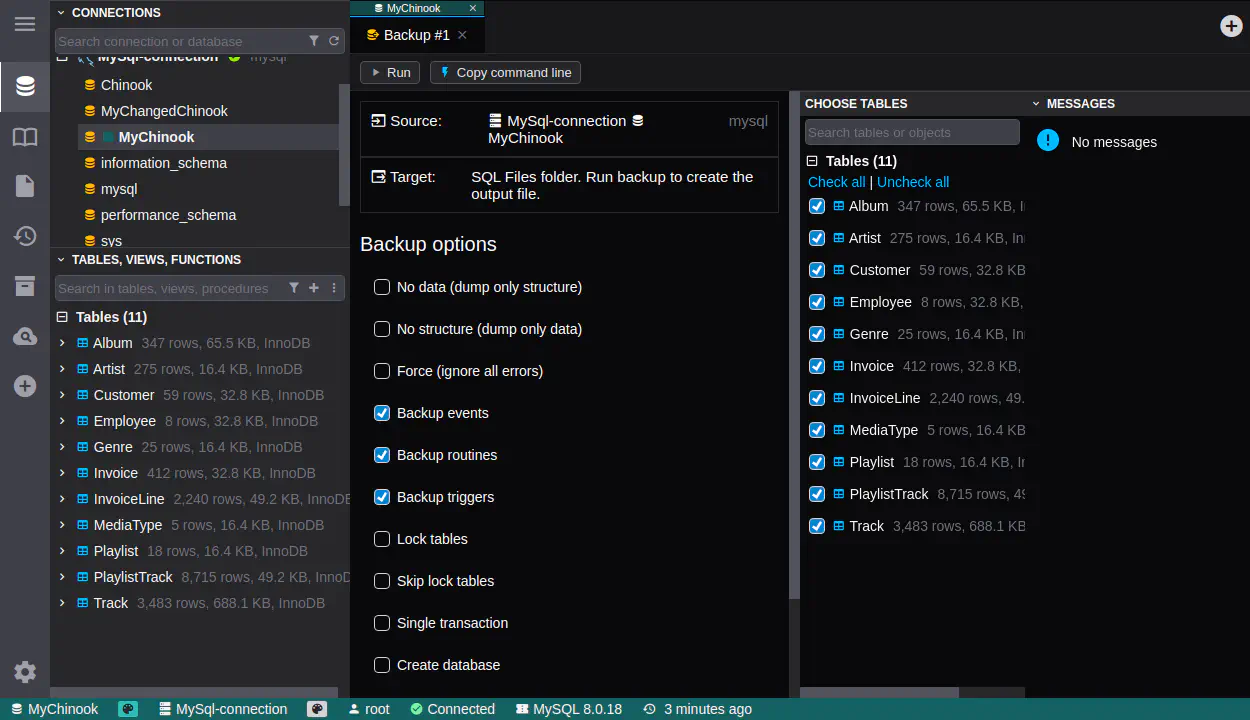Click the Run button
This screenshot has width=1250, height=720.
(x=390, y=73)
